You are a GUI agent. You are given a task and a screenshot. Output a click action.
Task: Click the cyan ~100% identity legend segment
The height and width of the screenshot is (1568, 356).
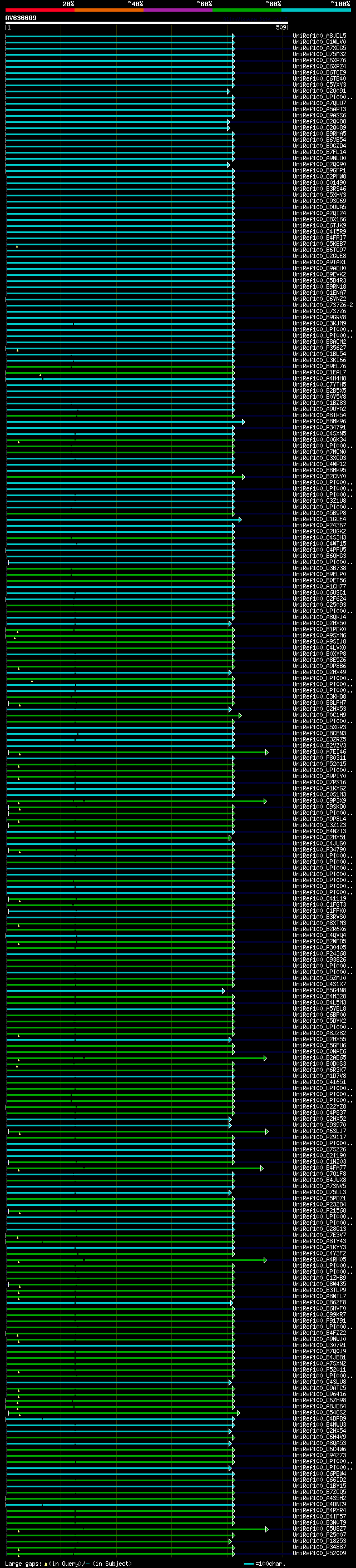point(316,11)
